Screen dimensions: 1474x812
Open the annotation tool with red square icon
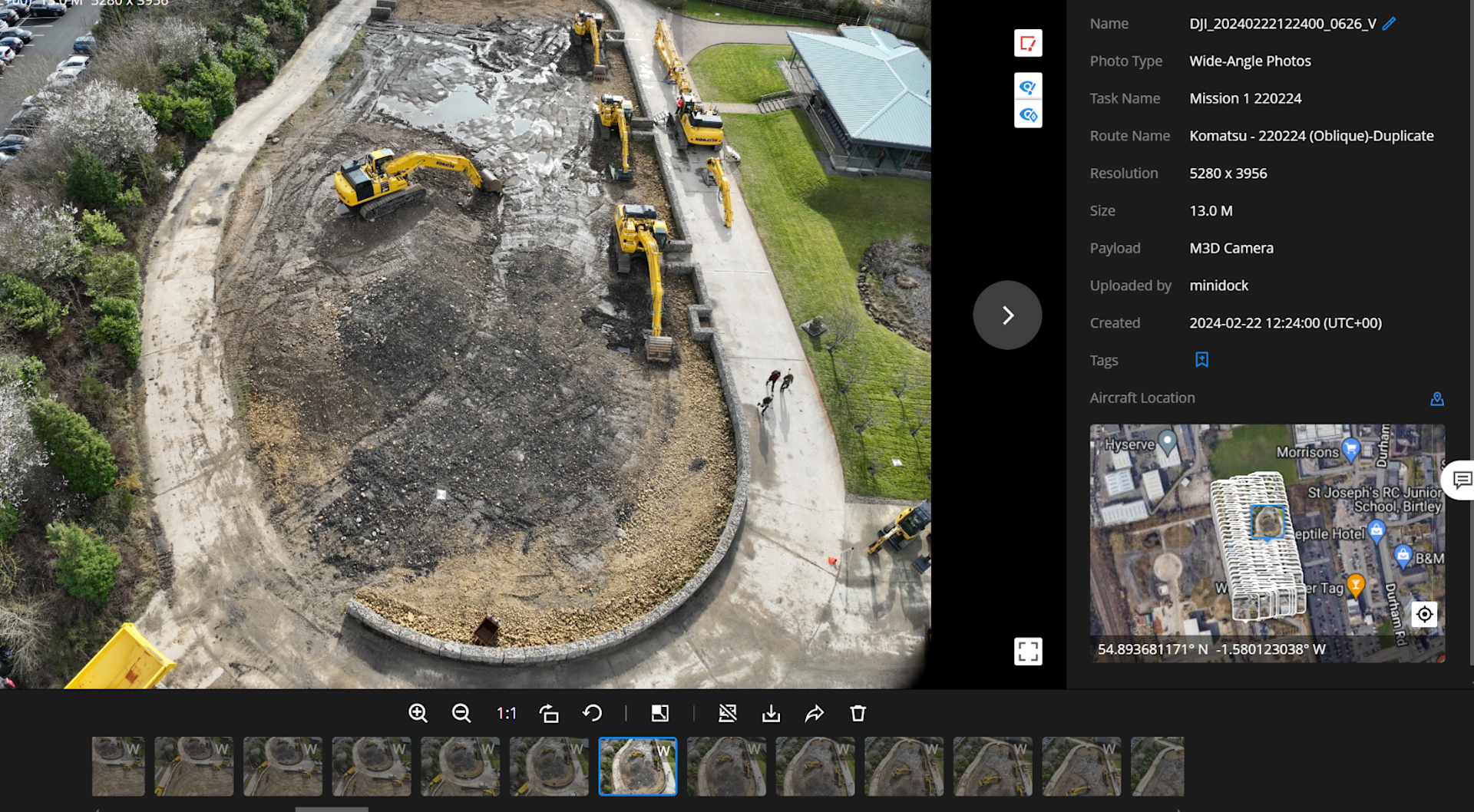coord(1028,43)
